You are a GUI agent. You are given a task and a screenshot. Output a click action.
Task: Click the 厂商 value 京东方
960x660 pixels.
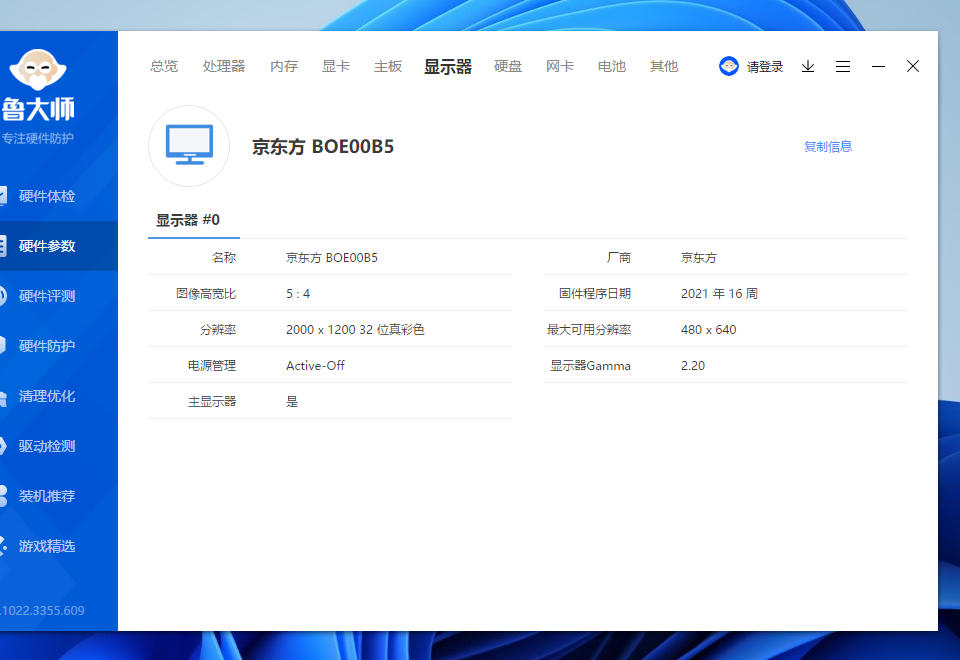pos(699,258)
